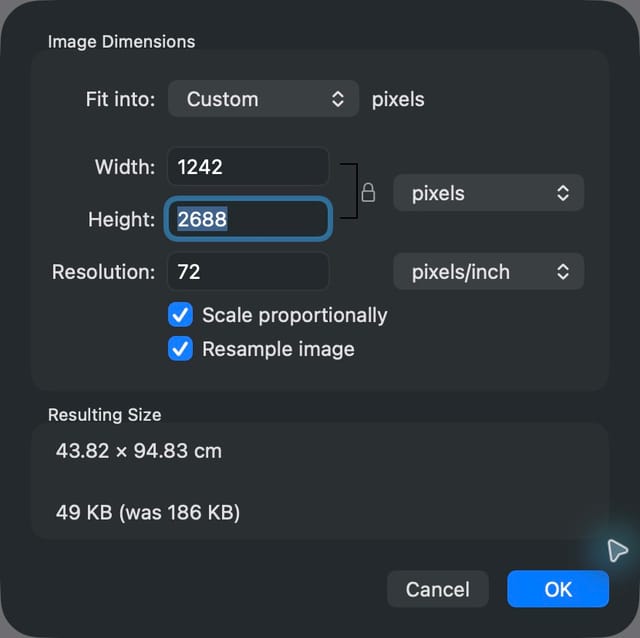
Task: Open the pixels unit dropdown
Action: pos(489,193)
